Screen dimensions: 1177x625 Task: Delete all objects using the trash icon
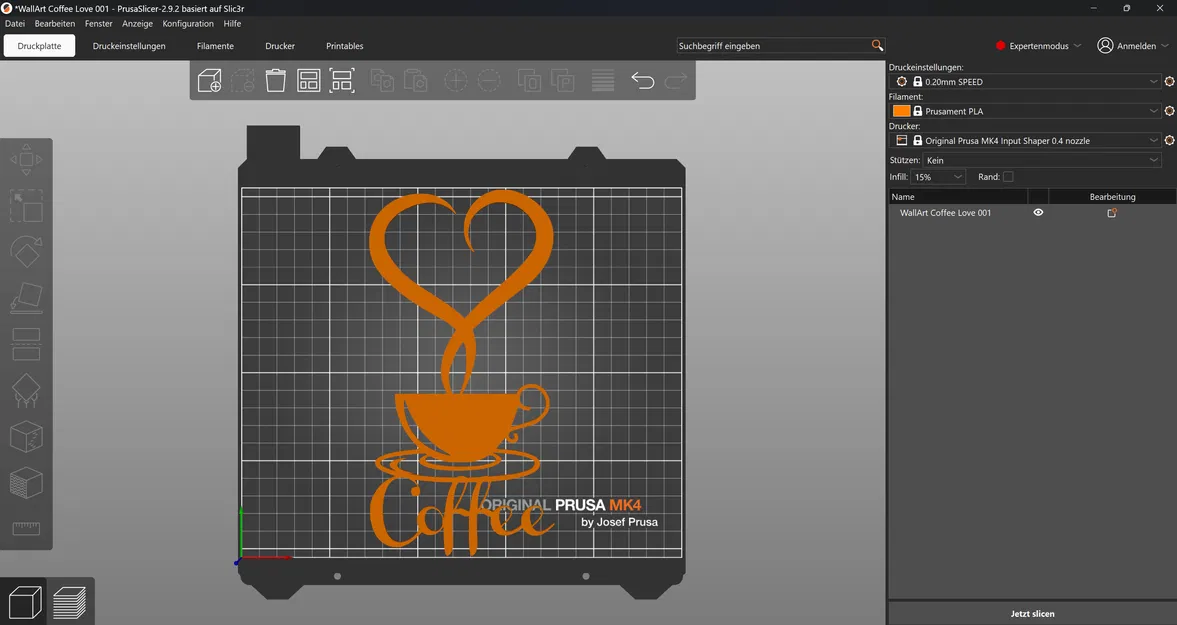tap(275, 80)
